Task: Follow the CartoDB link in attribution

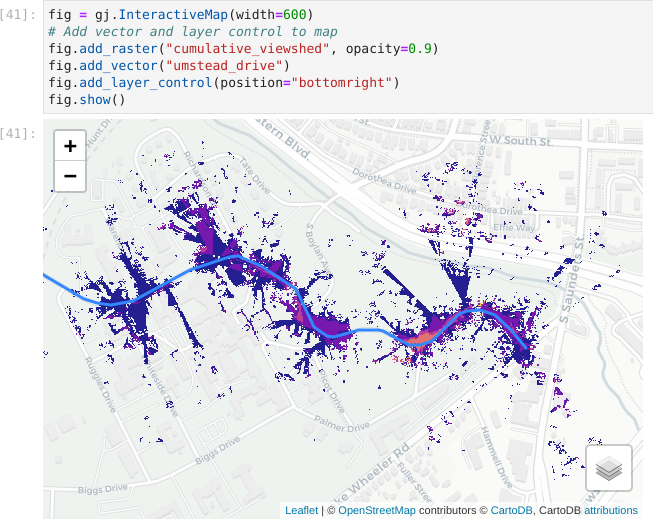Action: click(x=511, y=510)
